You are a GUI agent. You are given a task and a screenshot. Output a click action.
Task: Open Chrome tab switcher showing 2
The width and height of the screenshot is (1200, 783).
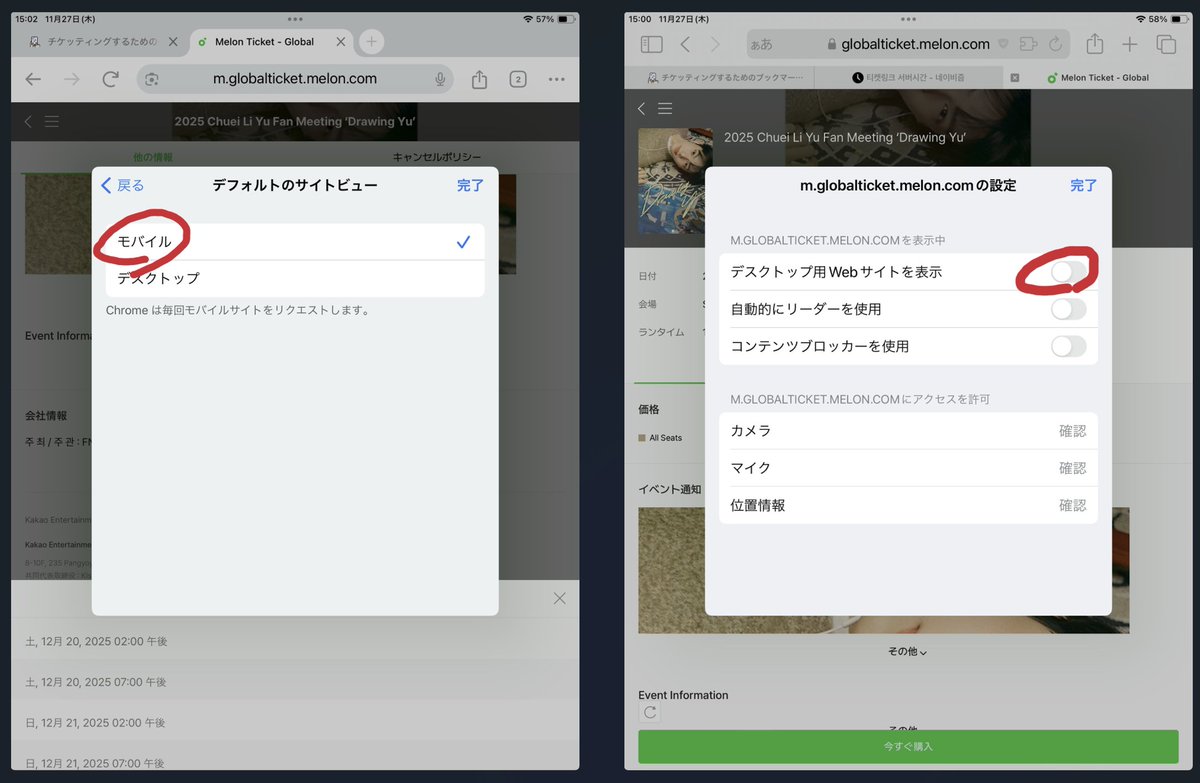pos(518,79)
